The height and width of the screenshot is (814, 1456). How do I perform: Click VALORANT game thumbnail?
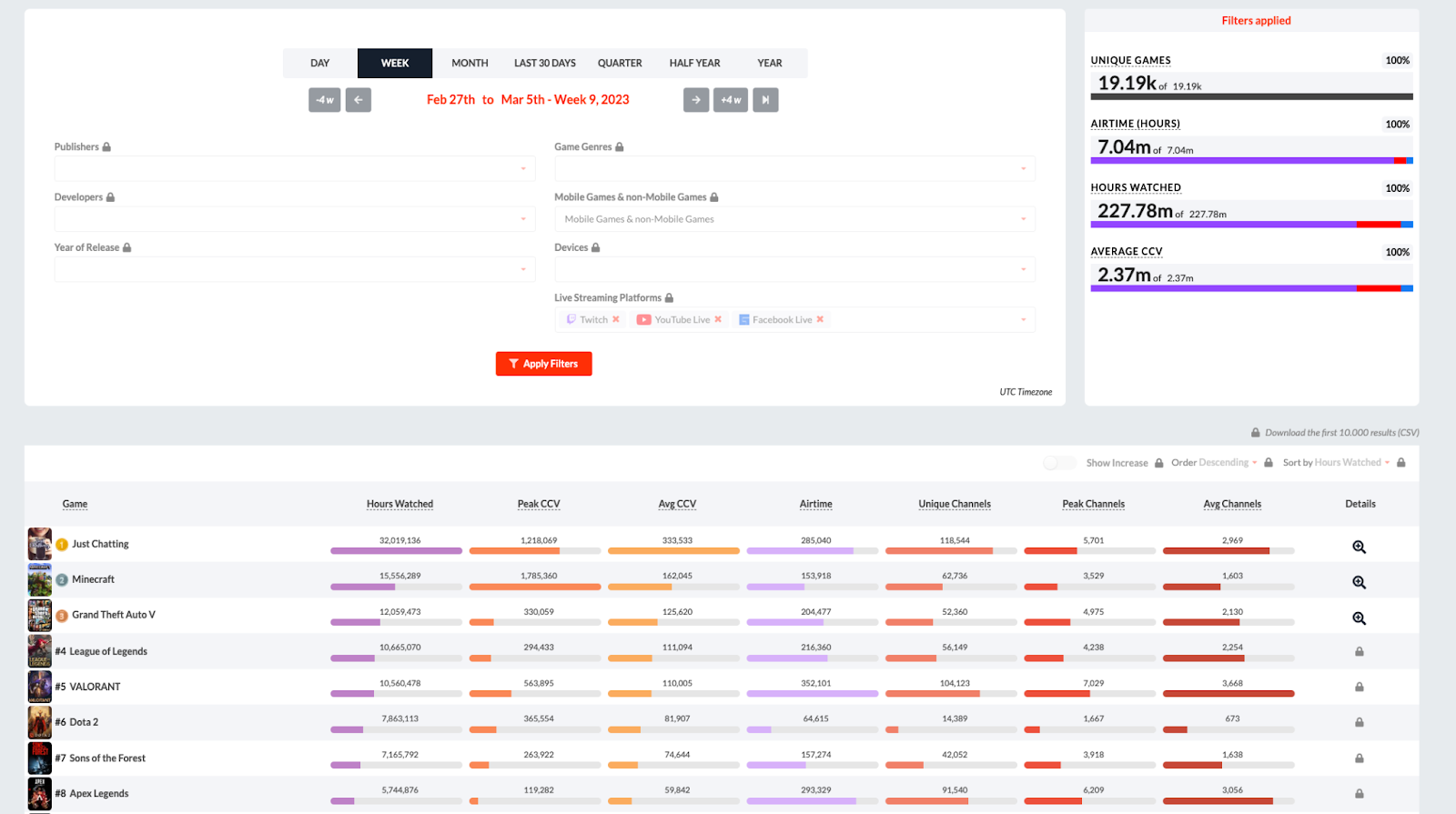[40, 687]
